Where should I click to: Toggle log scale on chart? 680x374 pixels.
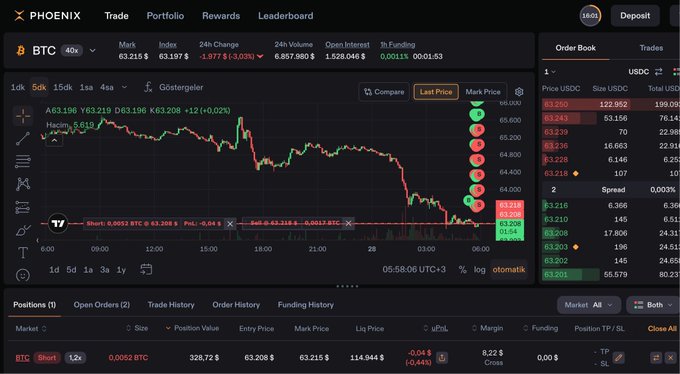tap(479, 269)
